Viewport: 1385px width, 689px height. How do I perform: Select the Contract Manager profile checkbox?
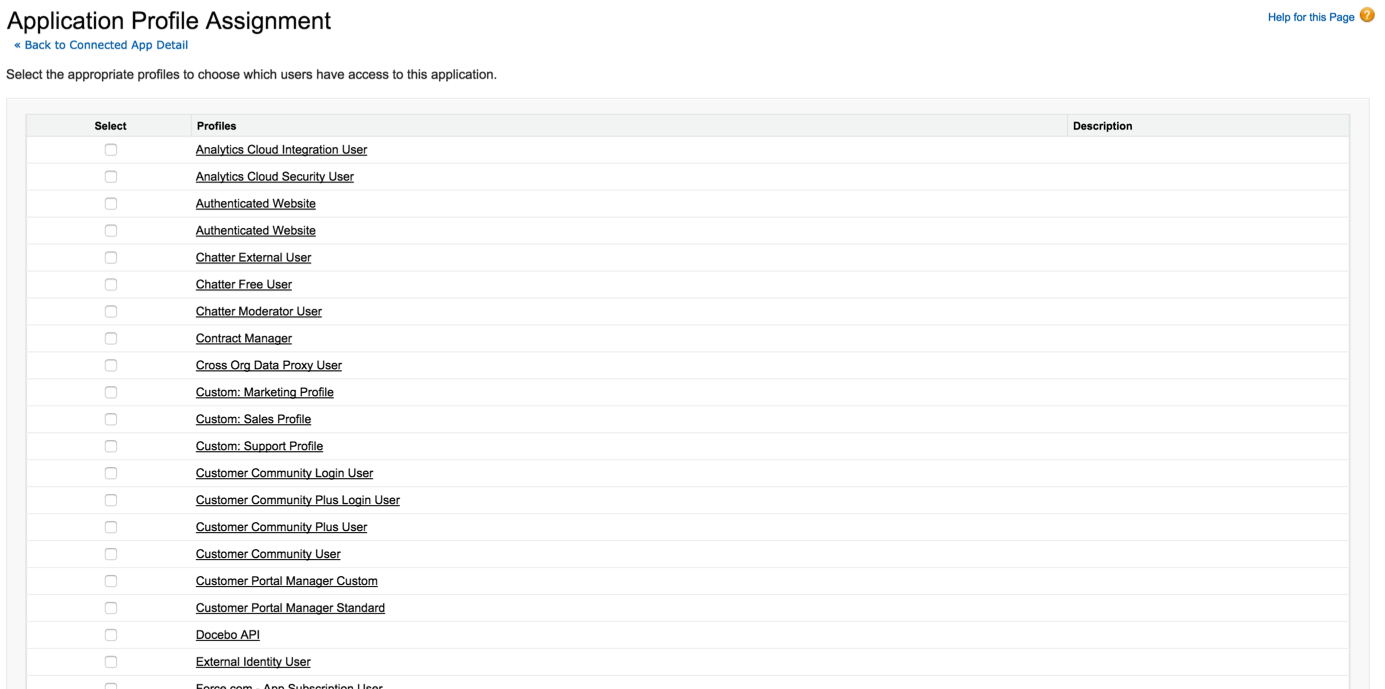[111, 339]
